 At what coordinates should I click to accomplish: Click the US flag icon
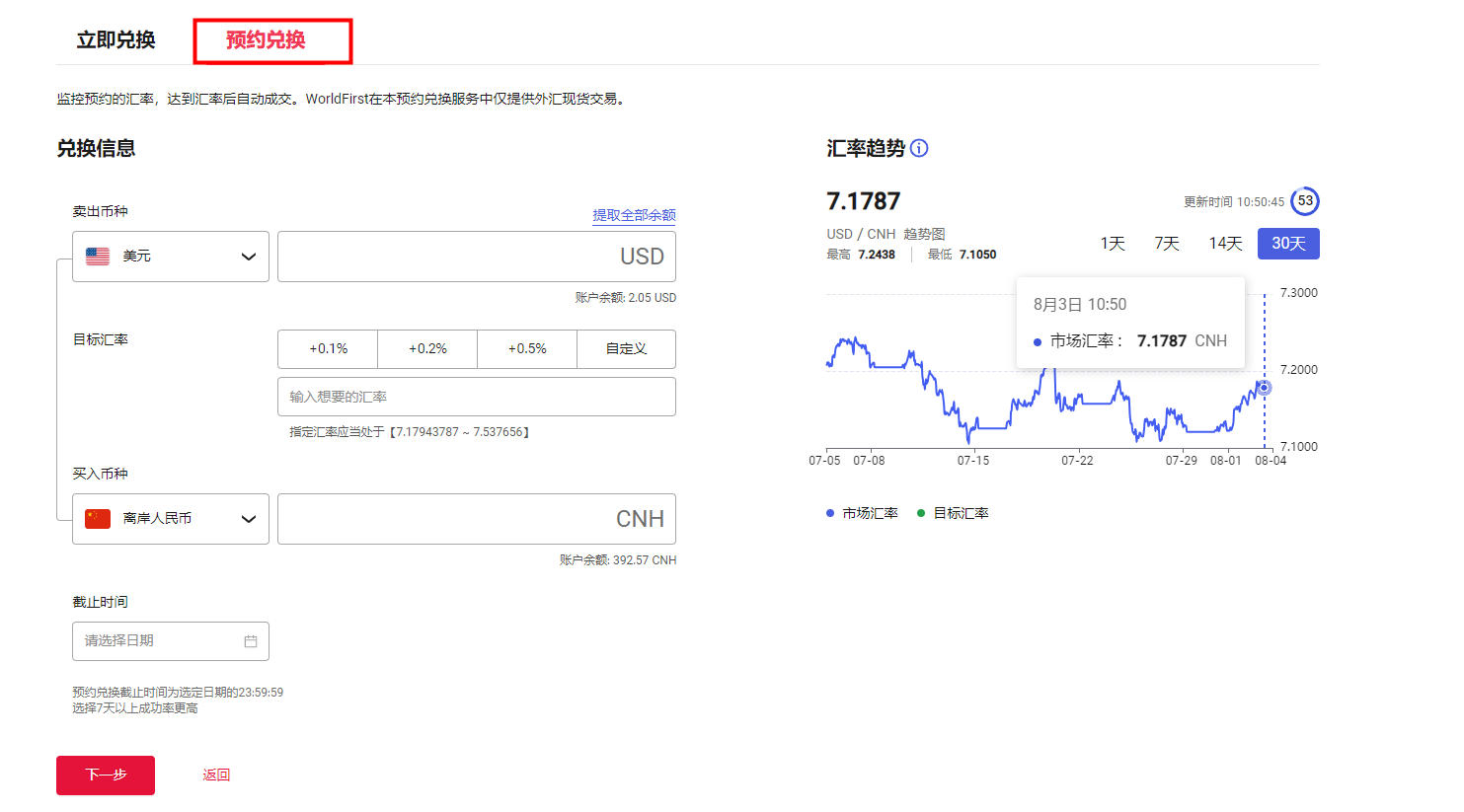(x=98, y=257)
